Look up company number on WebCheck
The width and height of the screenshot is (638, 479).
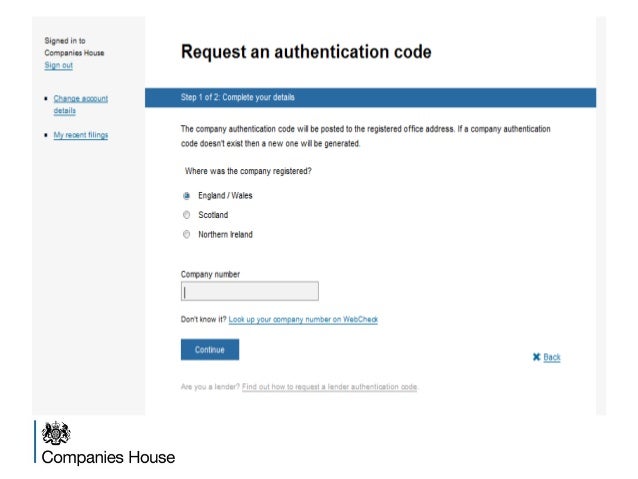303,319
